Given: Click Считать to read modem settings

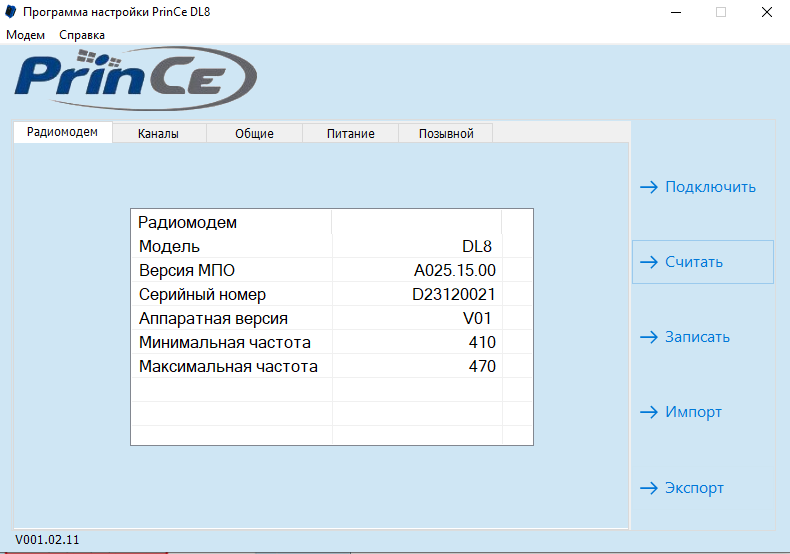Looking at the screenshot, I should (x=703, y=262).
